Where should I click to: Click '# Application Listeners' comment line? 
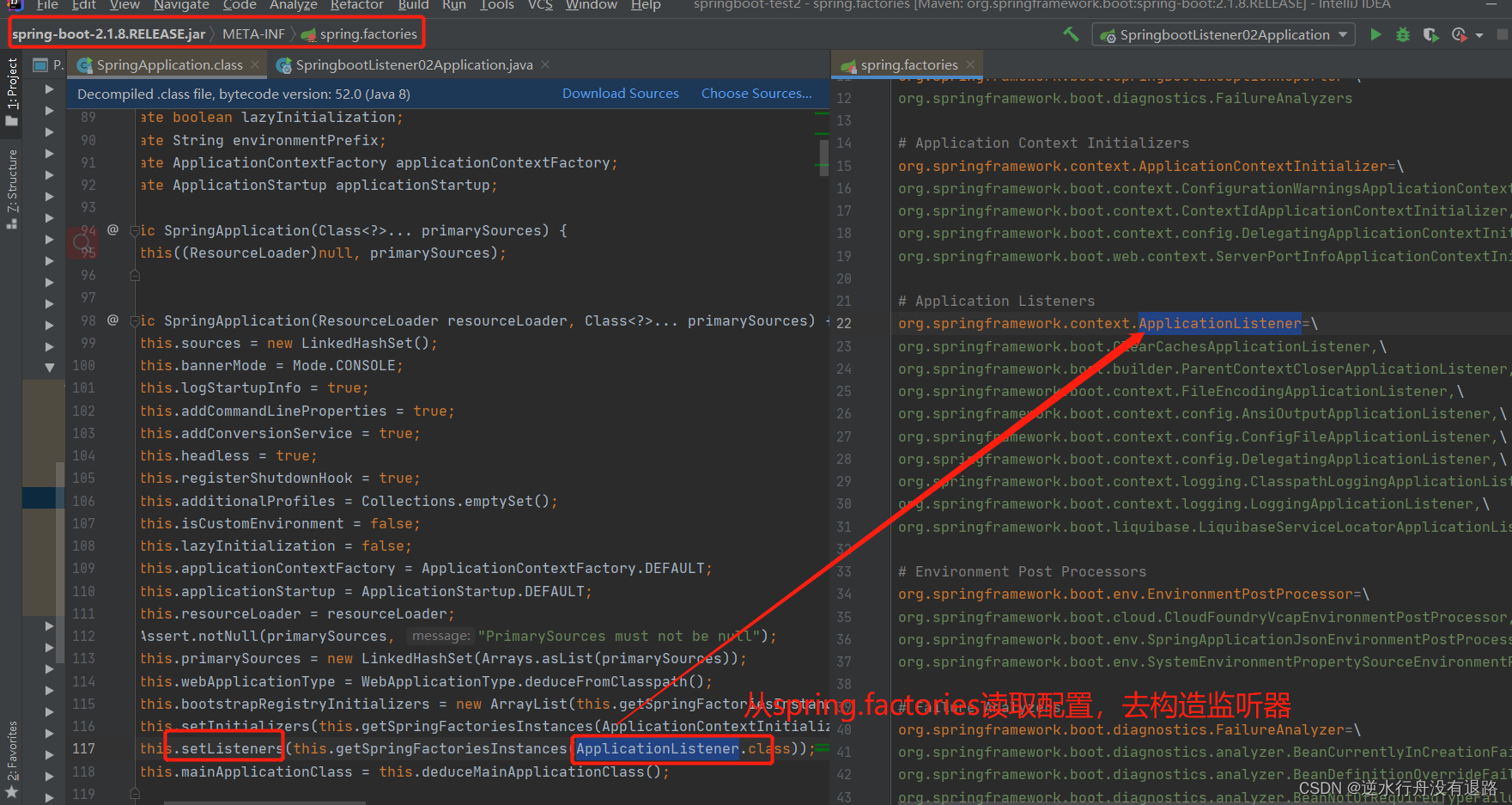click(x=996, y=302)
